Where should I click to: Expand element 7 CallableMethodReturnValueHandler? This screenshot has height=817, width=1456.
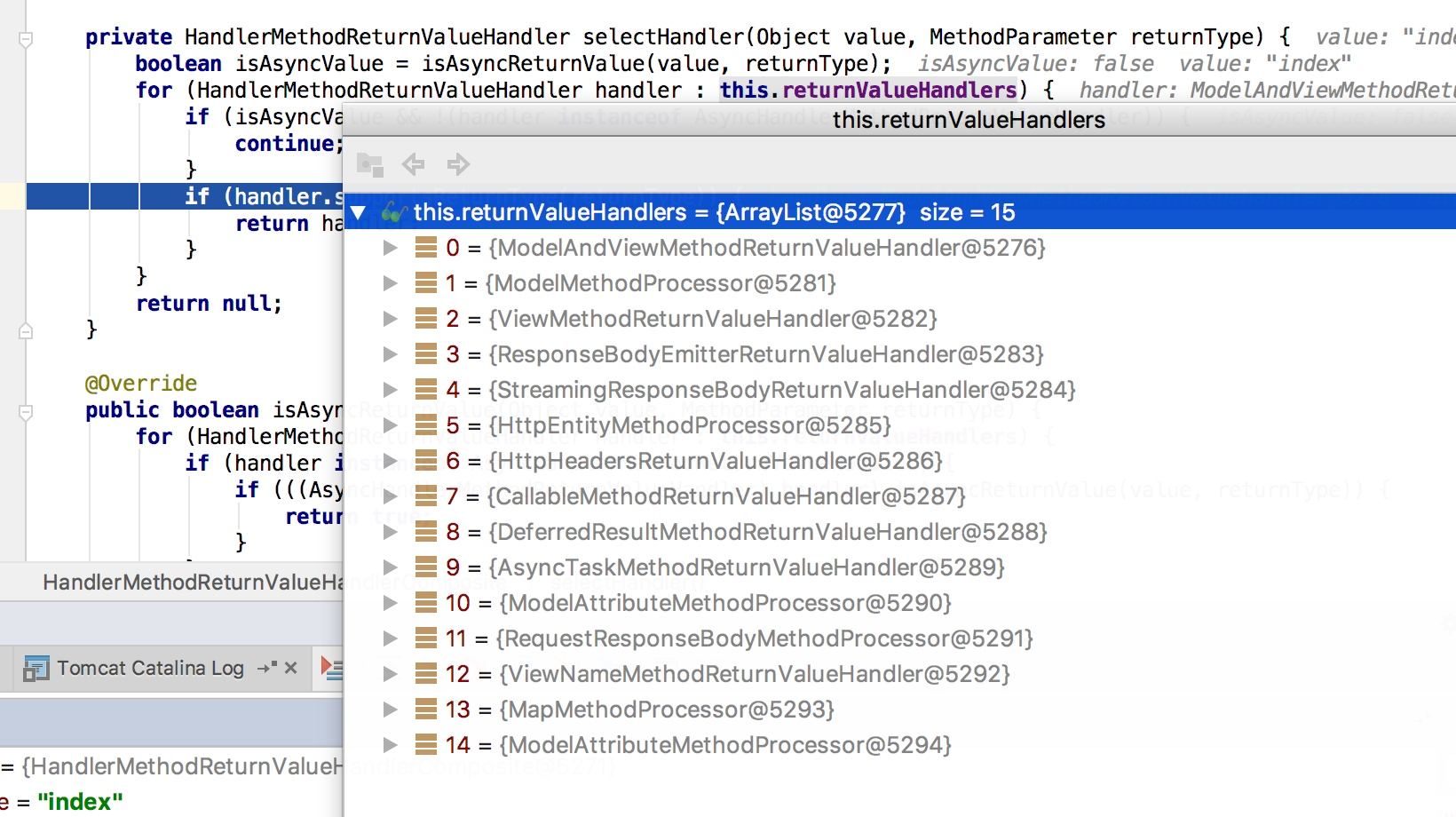pos(390,496)
